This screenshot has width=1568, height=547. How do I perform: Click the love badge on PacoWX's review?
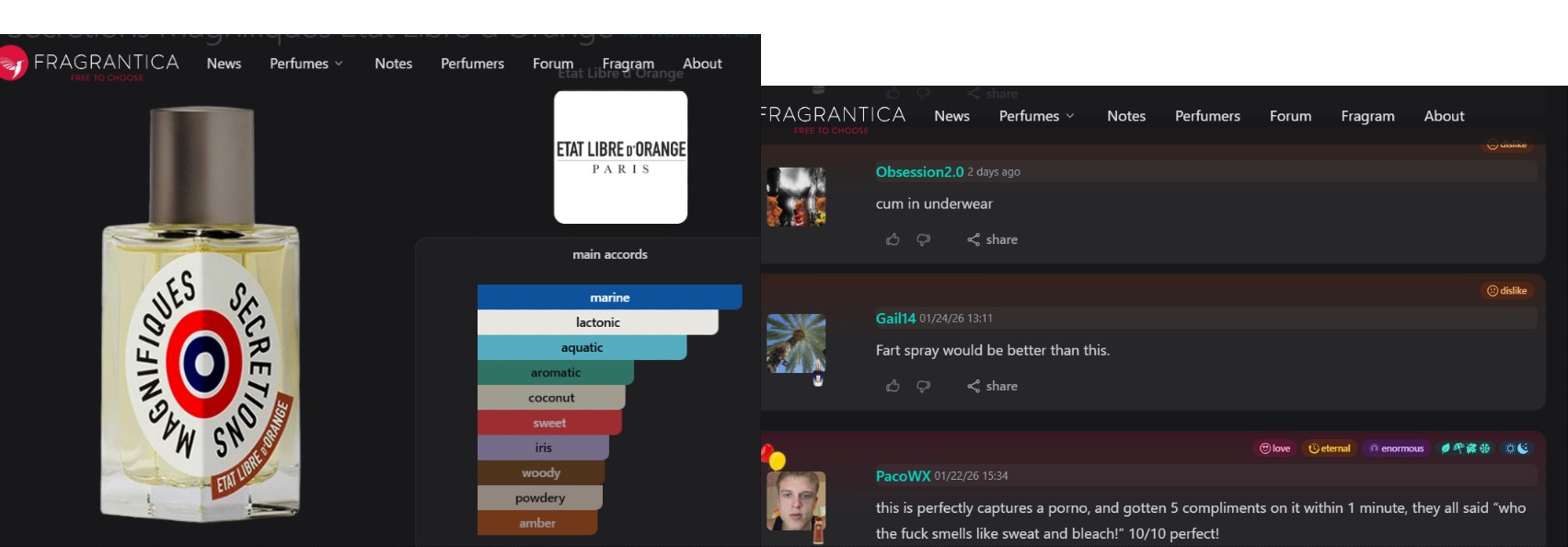click(x=1274, y=448)
